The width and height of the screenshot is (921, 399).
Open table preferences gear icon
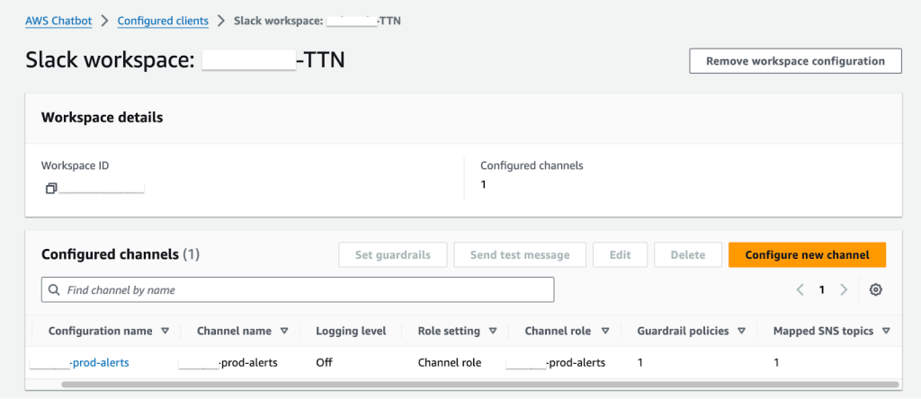[876, 290]
